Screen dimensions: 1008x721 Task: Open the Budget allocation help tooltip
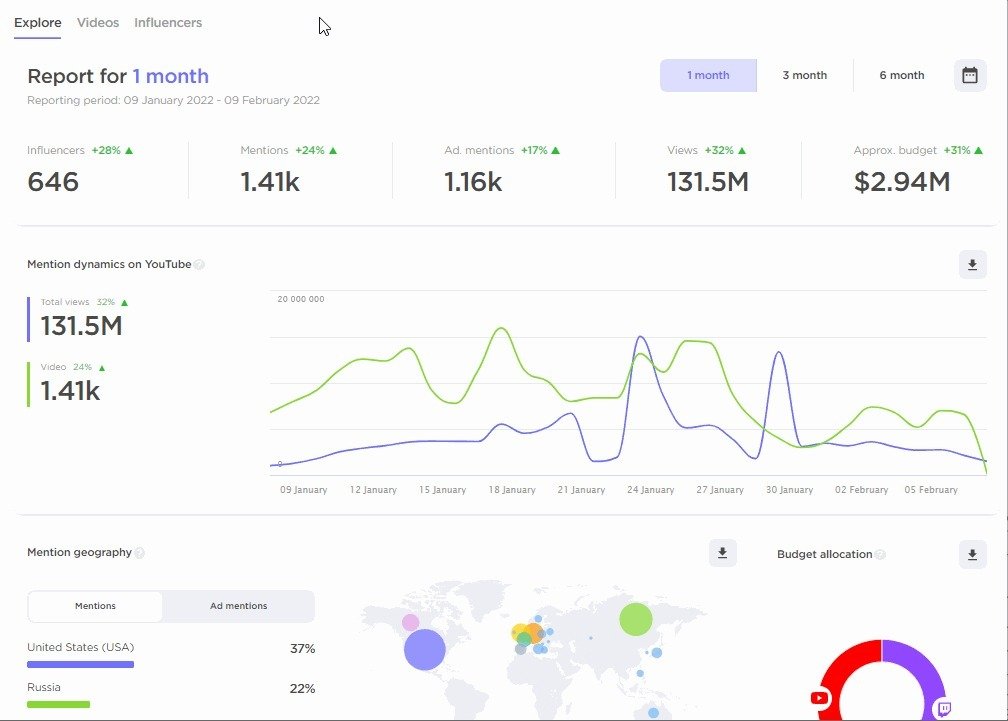tap(881, 554)
